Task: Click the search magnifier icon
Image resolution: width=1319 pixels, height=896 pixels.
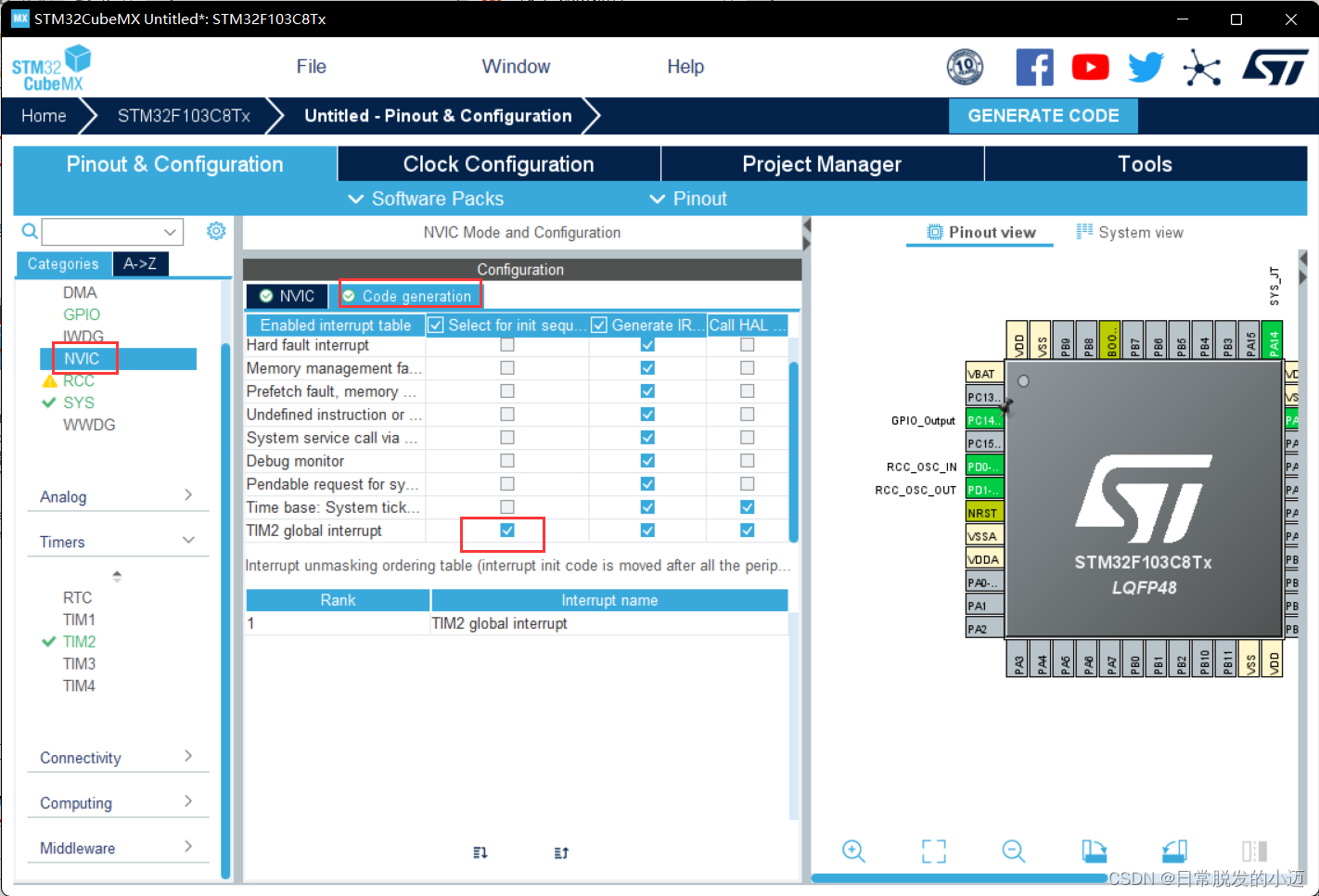Action: pyautogui.click(x=30, y=231)
